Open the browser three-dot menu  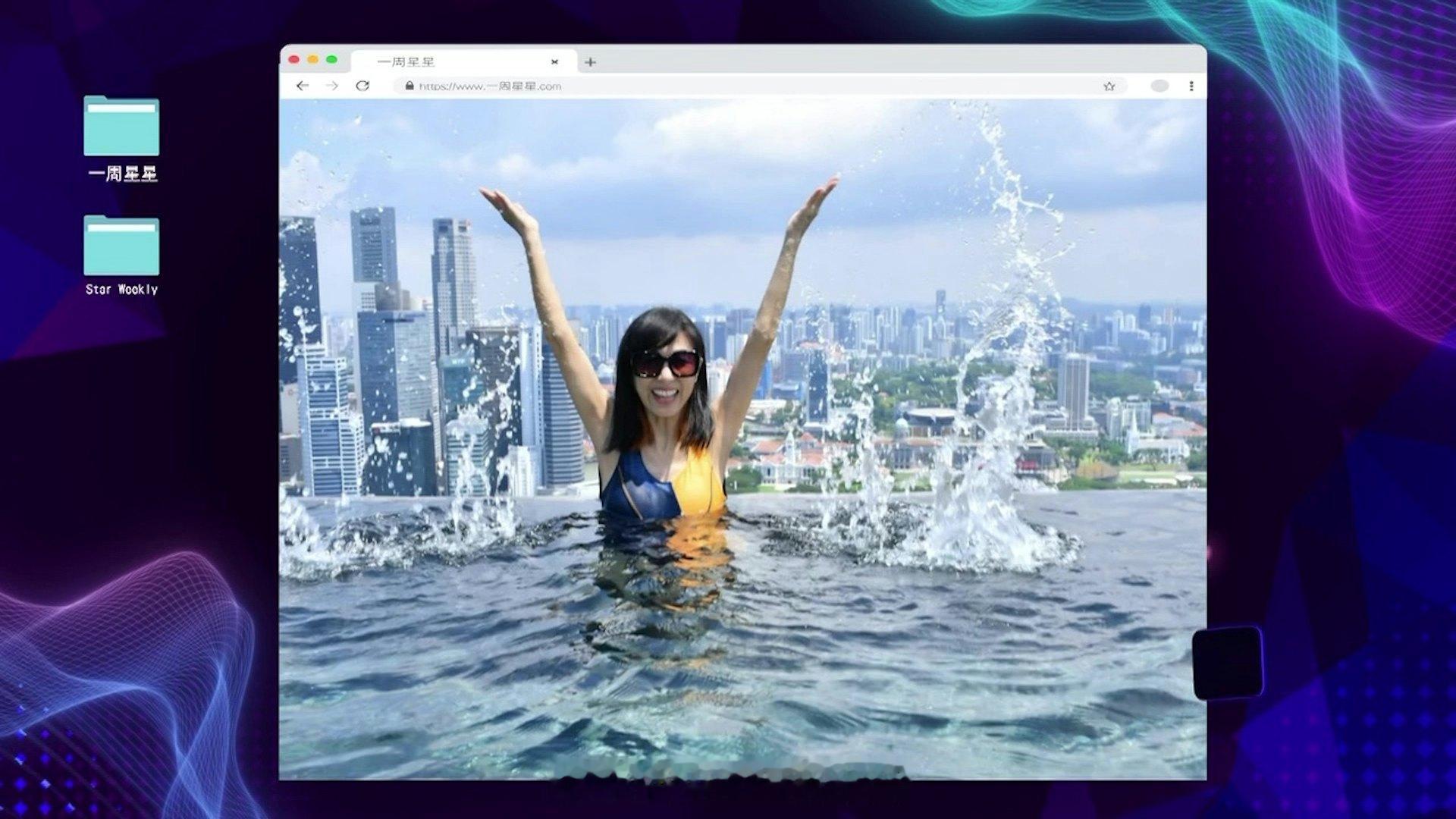pos(1191,86)
